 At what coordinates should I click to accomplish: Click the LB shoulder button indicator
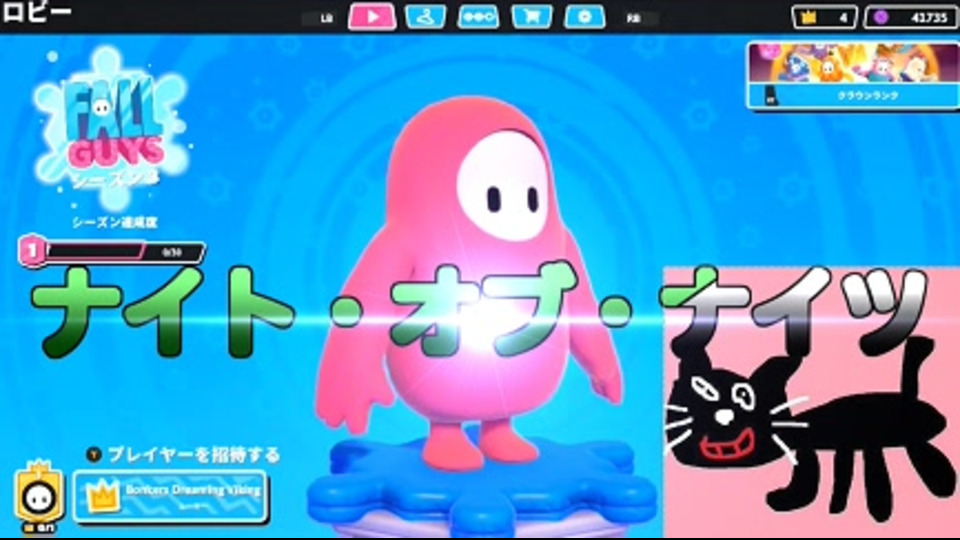(325, 18)
